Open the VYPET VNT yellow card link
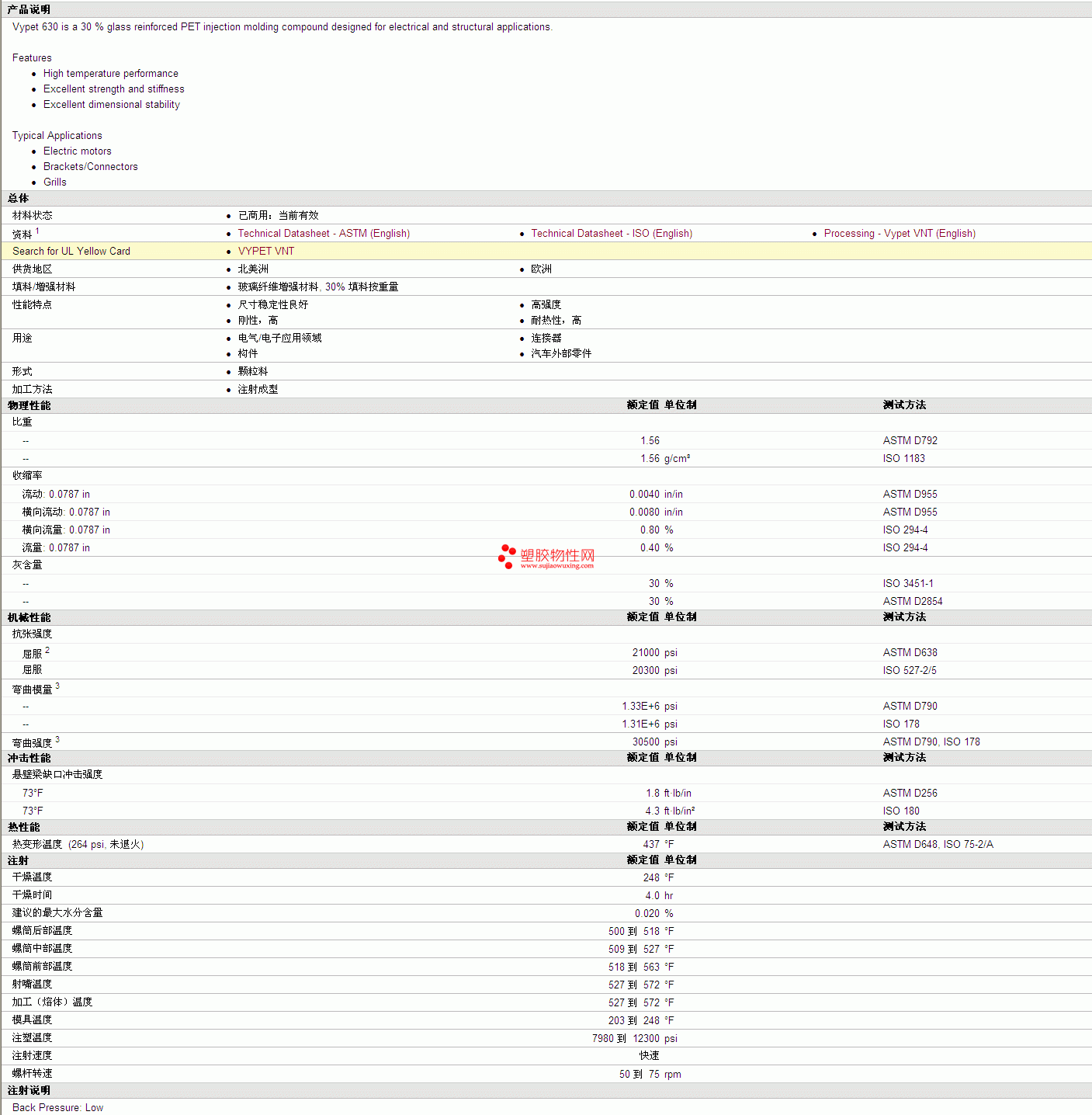This screenshot has height=1115, width=1092. click(x=266, y=252)
